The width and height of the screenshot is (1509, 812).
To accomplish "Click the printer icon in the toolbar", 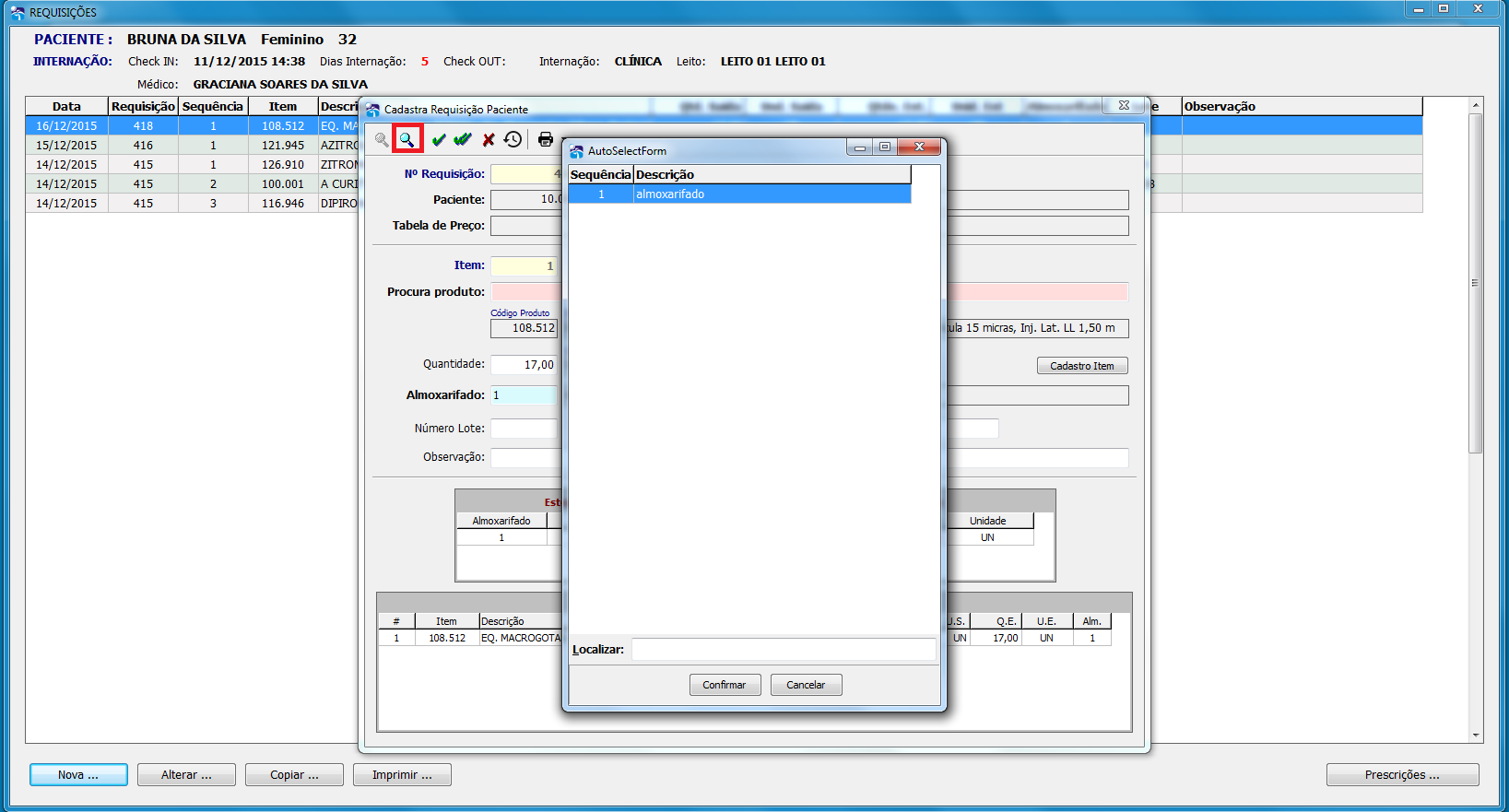I will pos(546,139).
